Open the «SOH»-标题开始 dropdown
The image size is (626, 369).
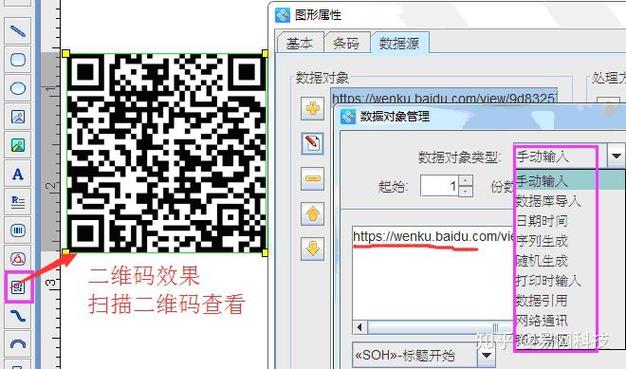[486, 355]
